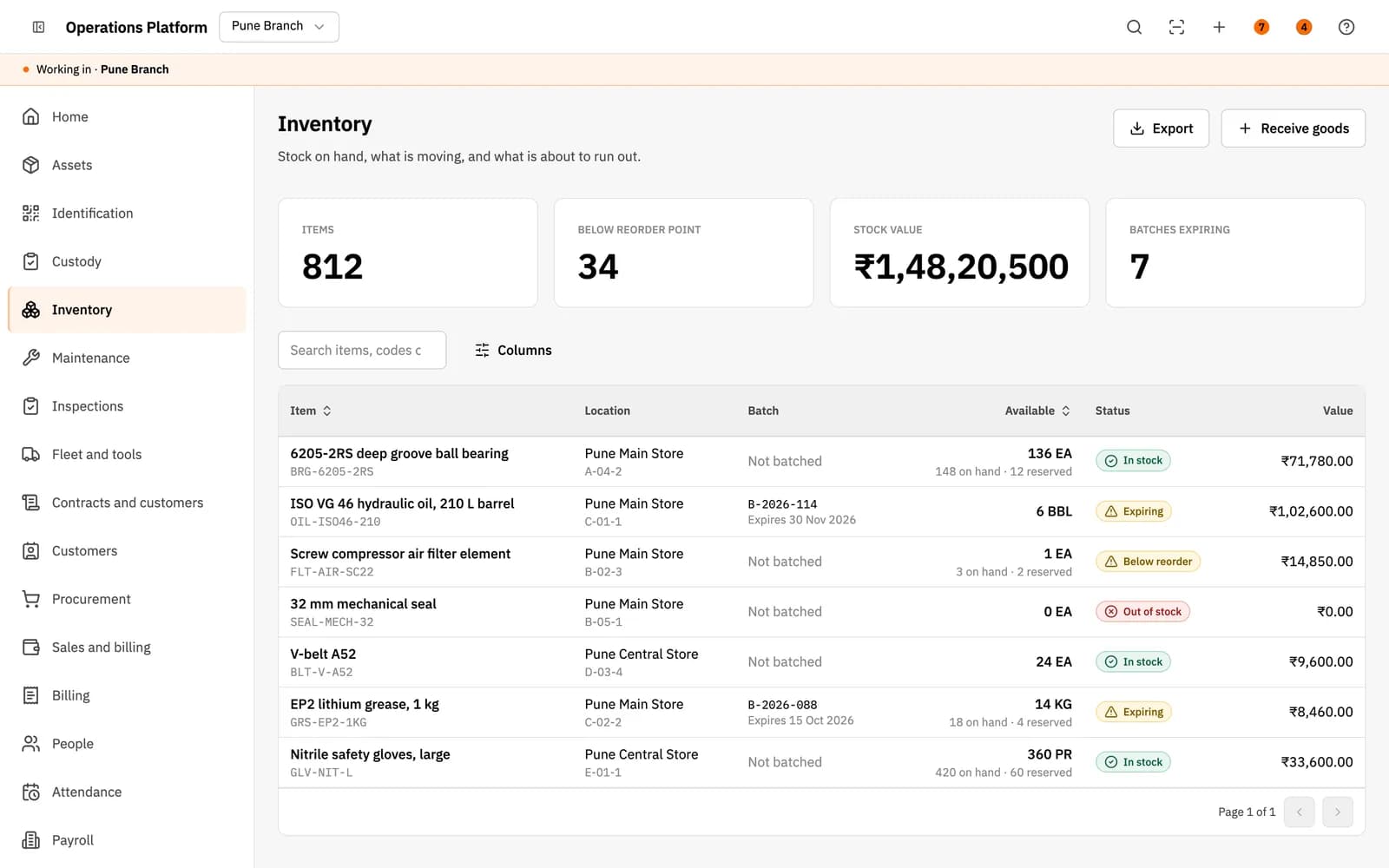1389x868 pixels.
Task: Collapse the sidebar panel icon
Action: [x=38, y=27]
